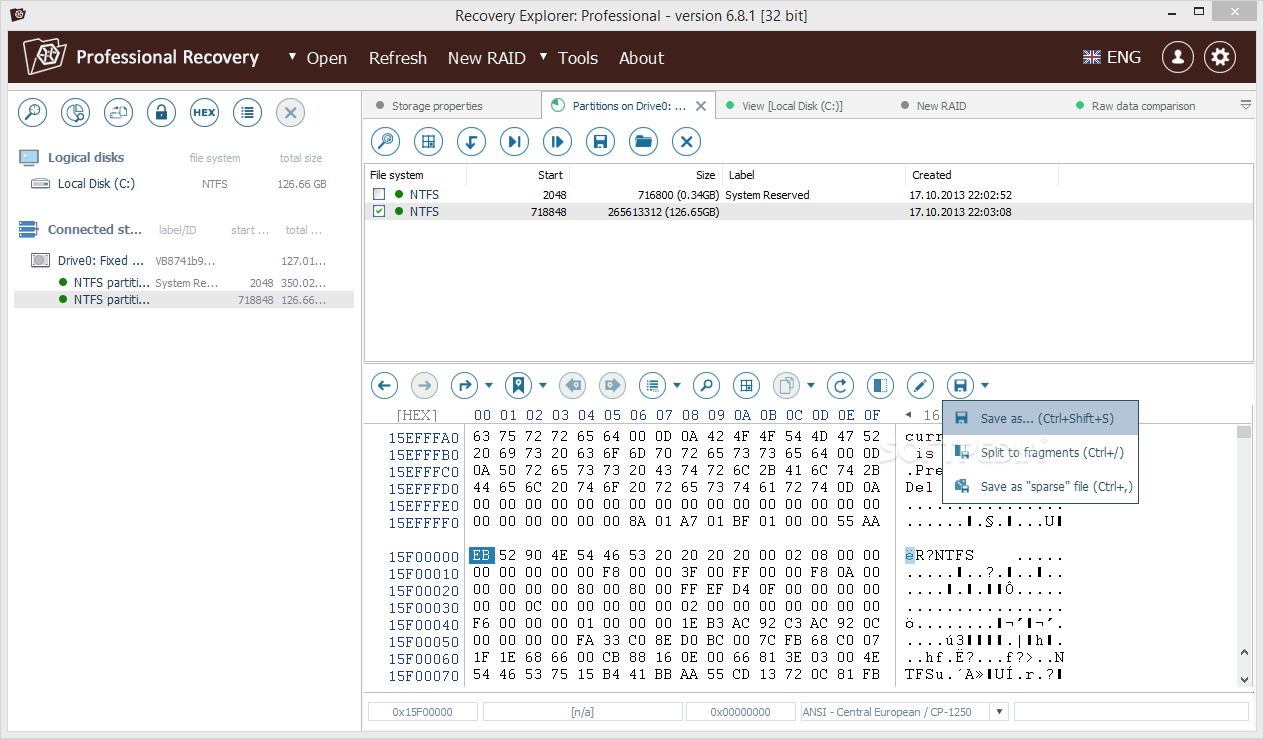Choose Save as "sparse" file entry
Screen dimensions: 1264x739
tap(1040, 486)
